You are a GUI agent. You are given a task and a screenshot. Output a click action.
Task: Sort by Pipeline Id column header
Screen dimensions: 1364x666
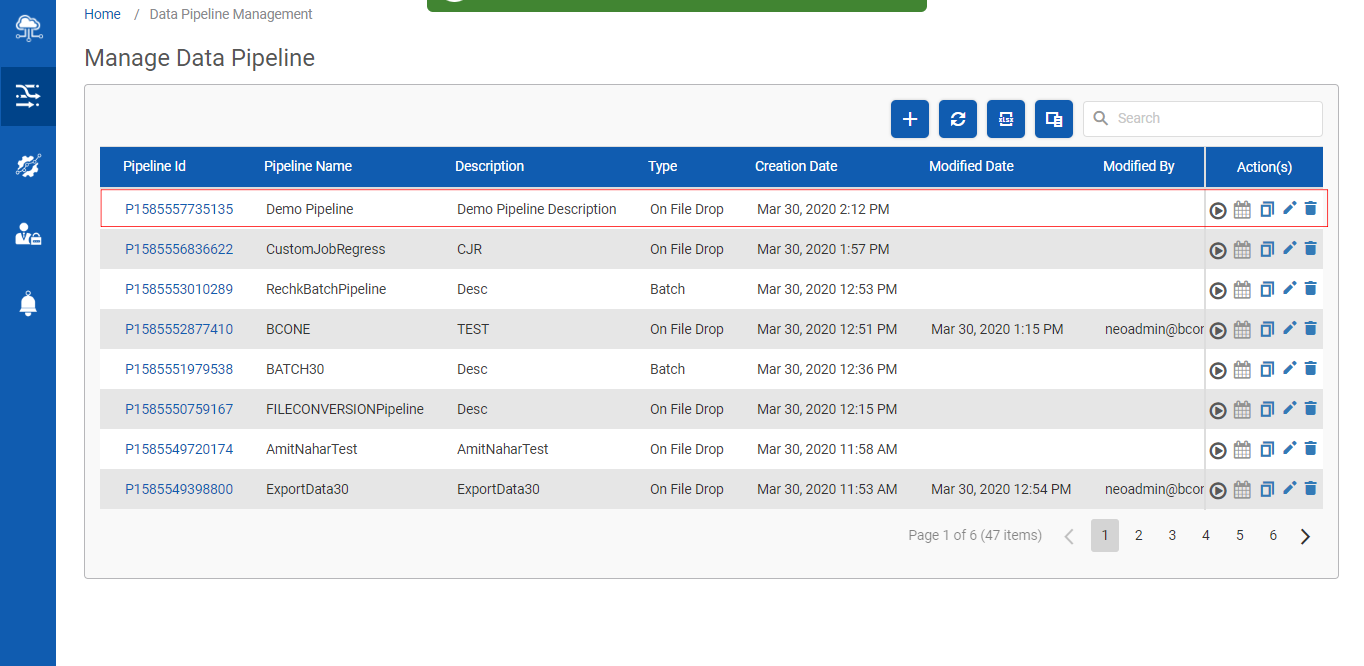pyautogui.click(x=154, y=166)
